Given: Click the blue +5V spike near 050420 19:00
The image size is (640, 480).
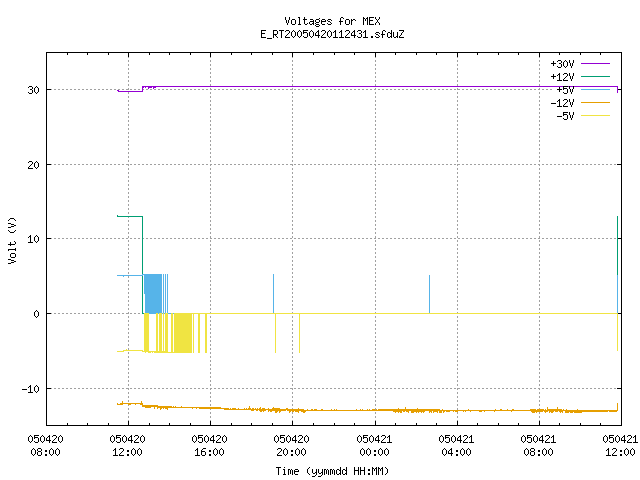Looking at the screenshot, I should tap(273, 294).
